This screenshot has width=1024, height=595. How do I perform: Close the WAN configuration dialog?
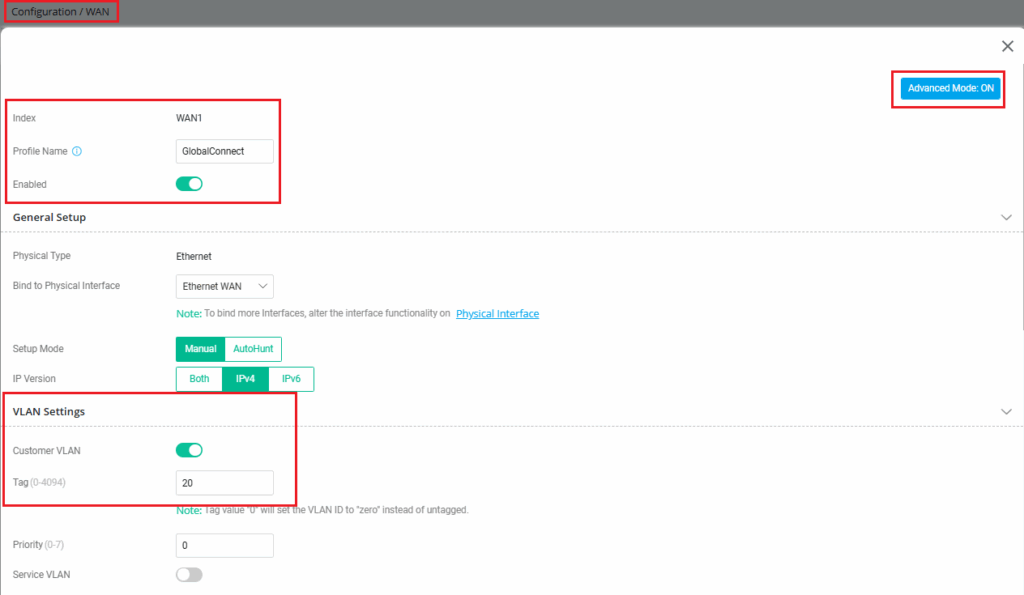(x=1007, y=46)
